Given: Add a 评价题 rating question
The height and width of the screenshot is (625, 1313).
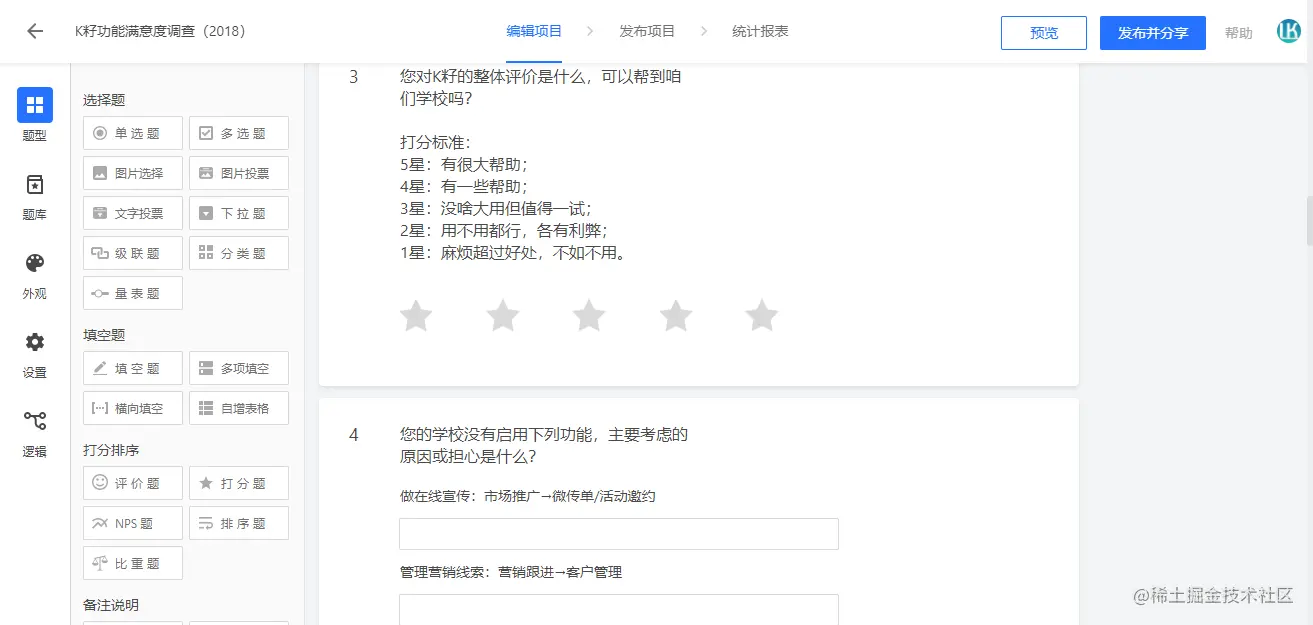Looking at the screenshot, I should coord(133,483).
